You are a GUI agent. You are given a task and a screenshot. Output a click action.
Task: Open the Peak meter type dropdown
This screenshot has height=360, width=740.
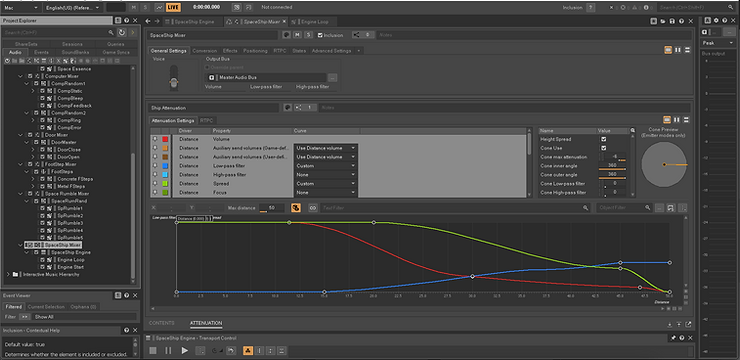(x=718, y=43)
